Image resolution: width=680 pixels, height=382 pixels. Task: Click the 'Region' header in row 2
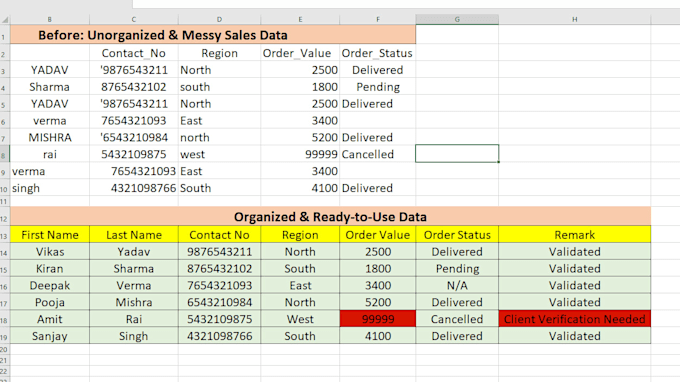[219, 53]
